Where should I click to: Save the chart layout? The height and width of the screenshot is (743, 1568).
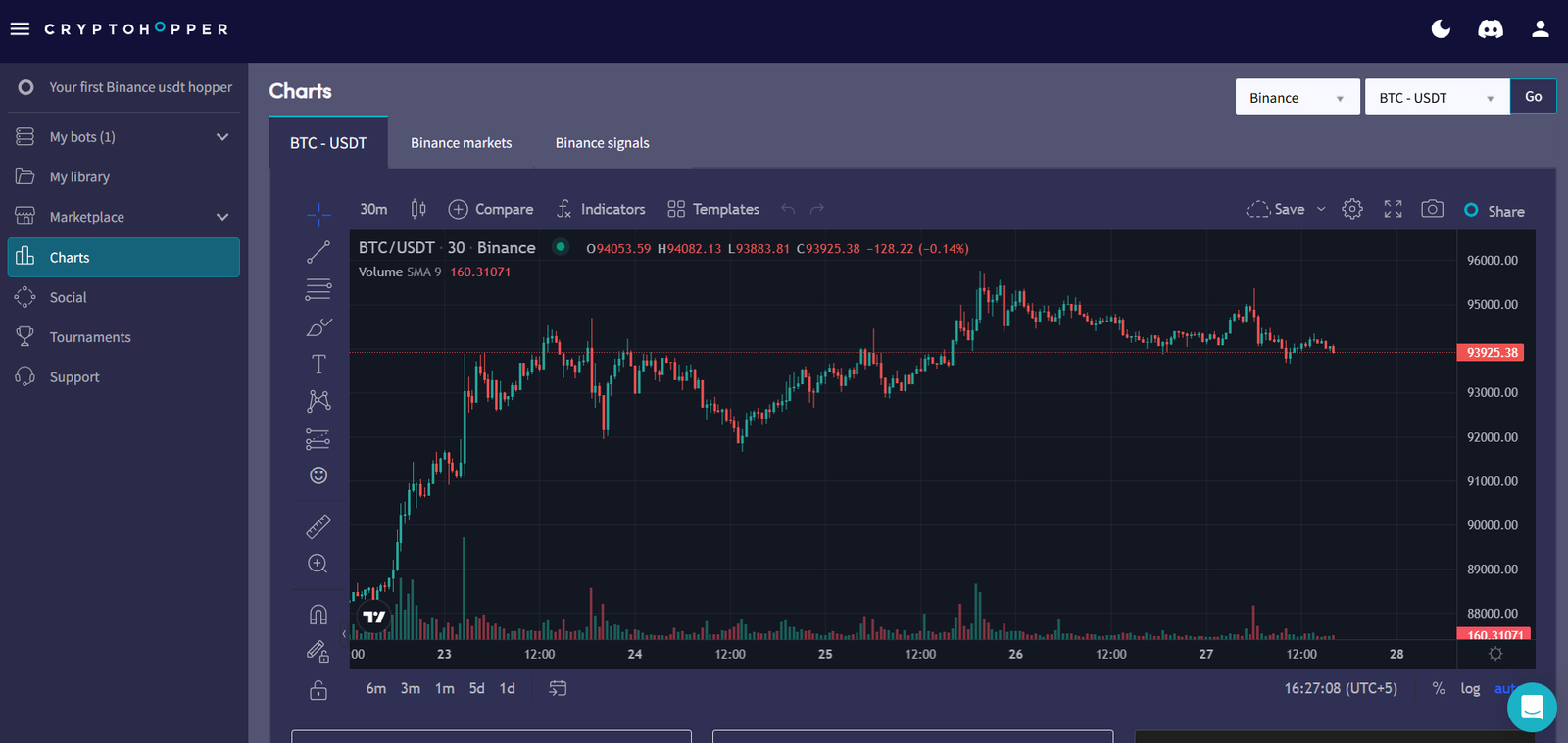(x=1275, y=209)
